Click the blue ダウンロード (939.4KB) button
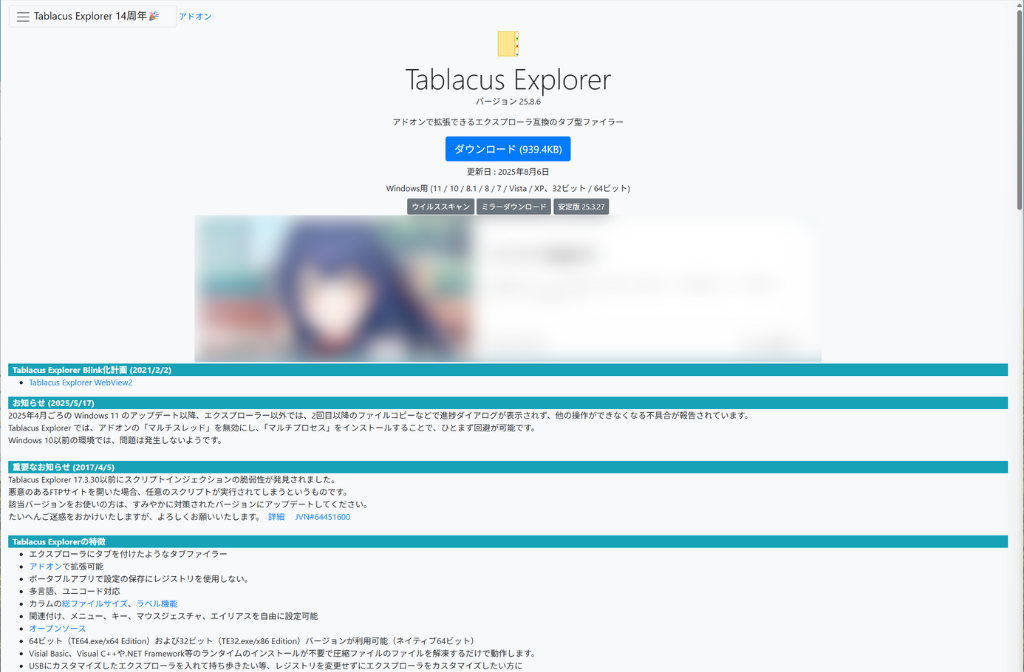Screen dimensions: 1024x672 (x=508, y=149)
